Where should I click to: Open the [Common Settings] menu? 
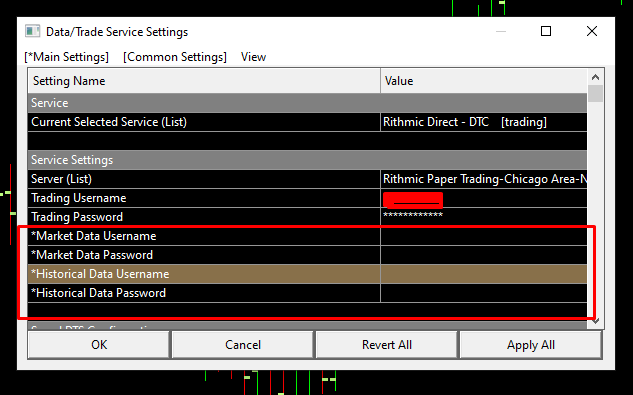[x=175, y=57]
